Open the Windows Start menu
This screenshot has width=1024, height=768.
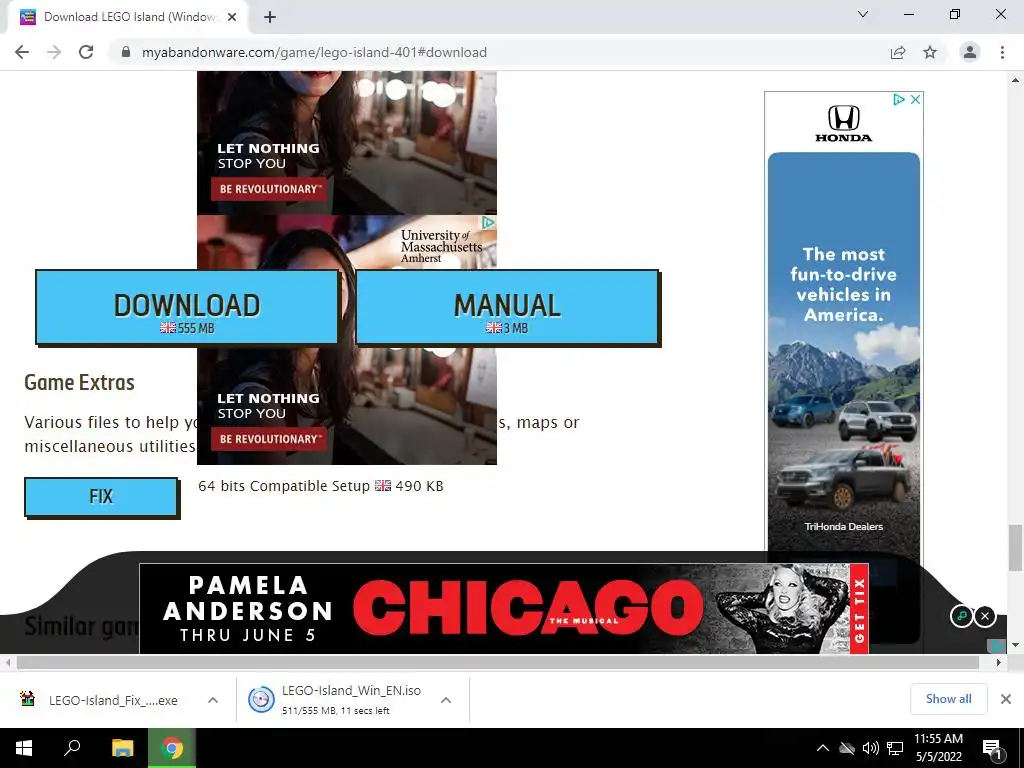pyautogui.click(x=24, y=748)
